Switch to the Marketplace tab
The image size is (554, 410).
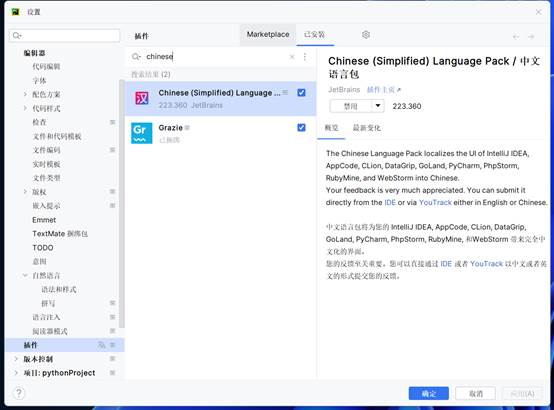click(x=268, y=35)
